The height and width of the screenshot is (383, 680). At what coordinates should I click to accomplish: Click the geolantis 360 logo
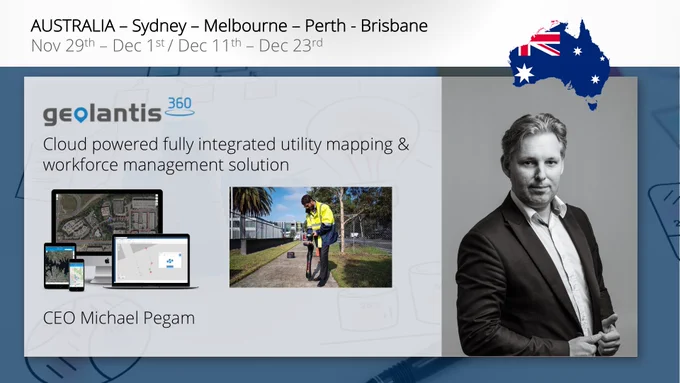(118, 111)
